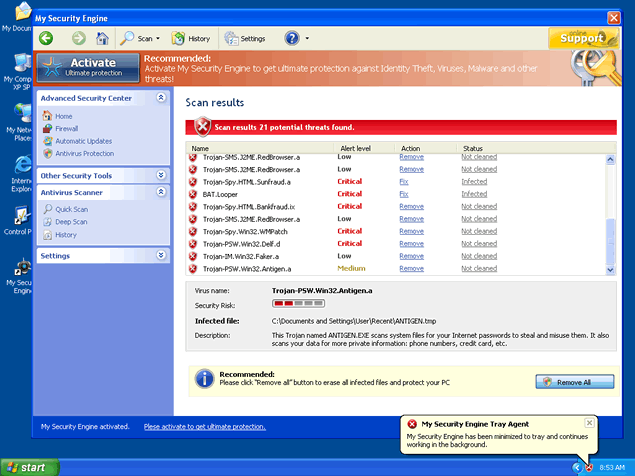Select Antivirus Protection in the sidebar
This screenshot has width=635, height=476.
tap(84, 153)
